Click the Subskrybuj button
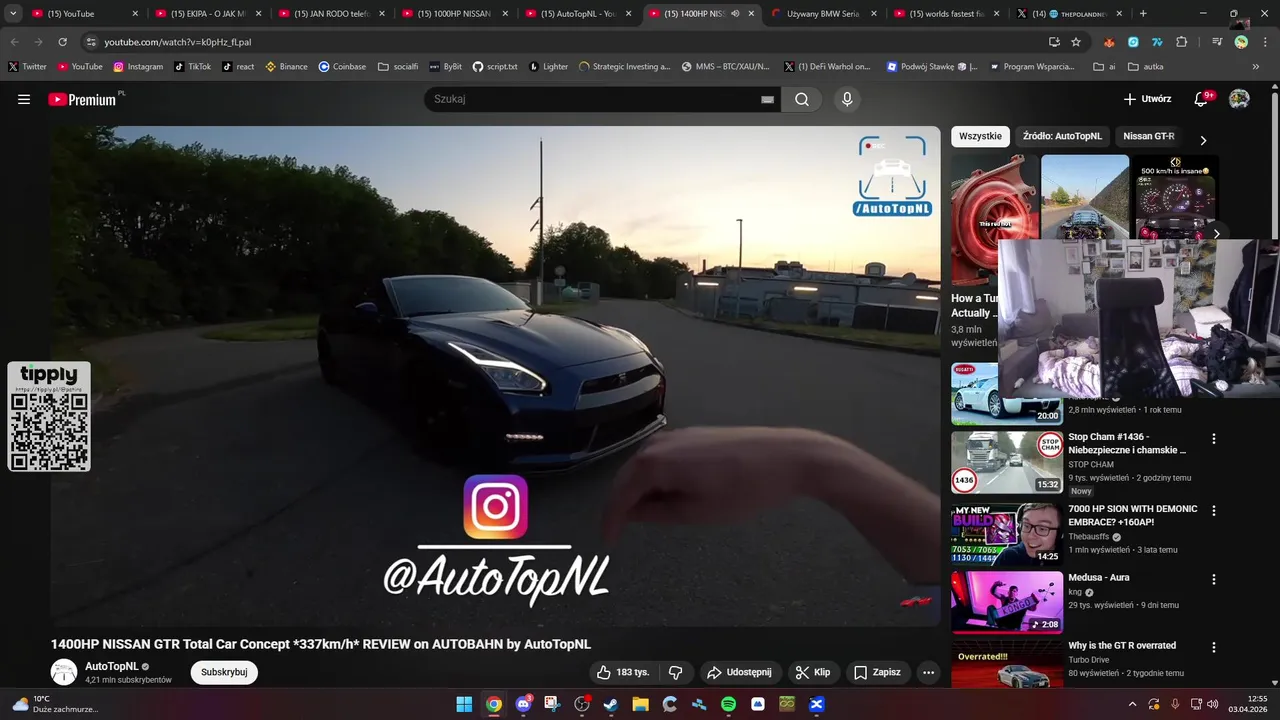The width and height of the screenshot is (1280, 720). pyautogui.click(x=224, y=672)
